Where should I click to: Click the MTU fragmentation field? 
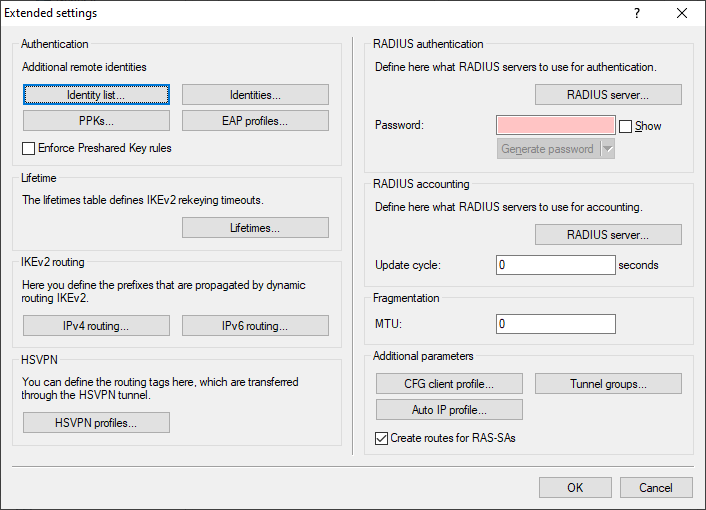[555, 324]
